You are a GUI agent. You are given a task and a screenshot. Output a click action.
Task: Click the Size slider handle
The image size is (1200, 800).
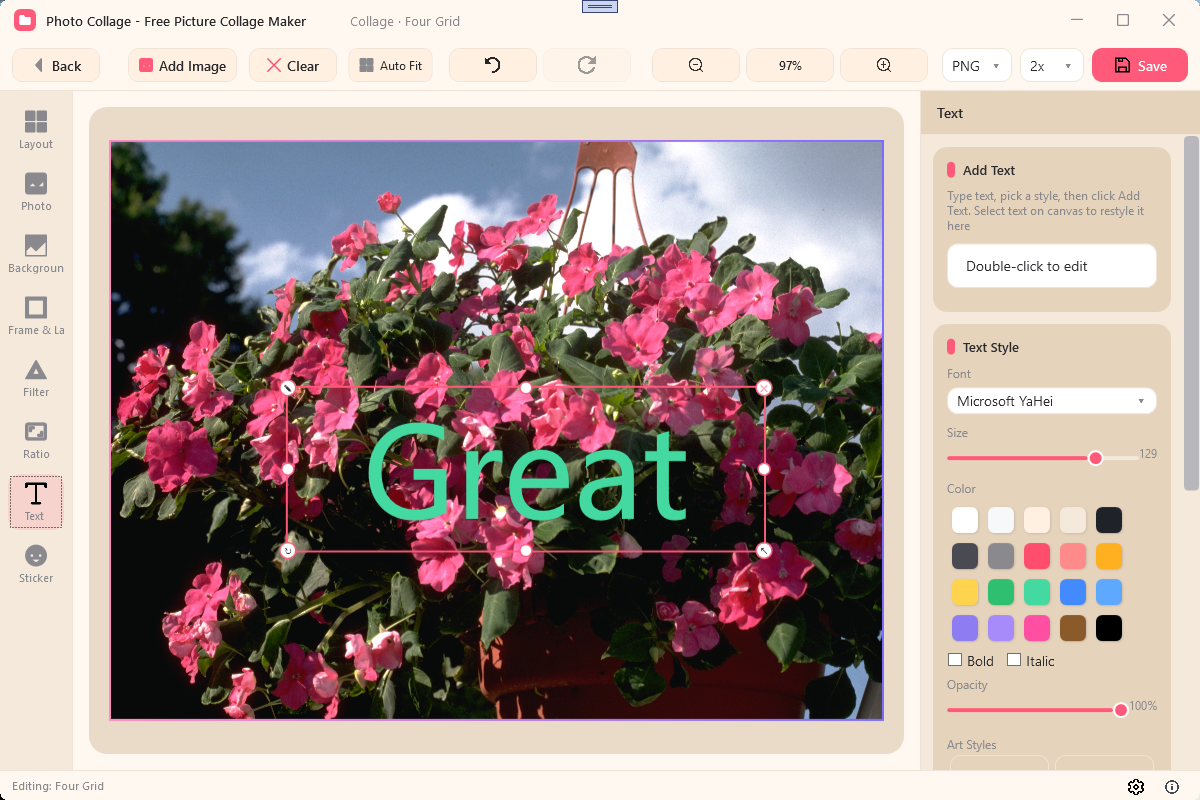1095,458
